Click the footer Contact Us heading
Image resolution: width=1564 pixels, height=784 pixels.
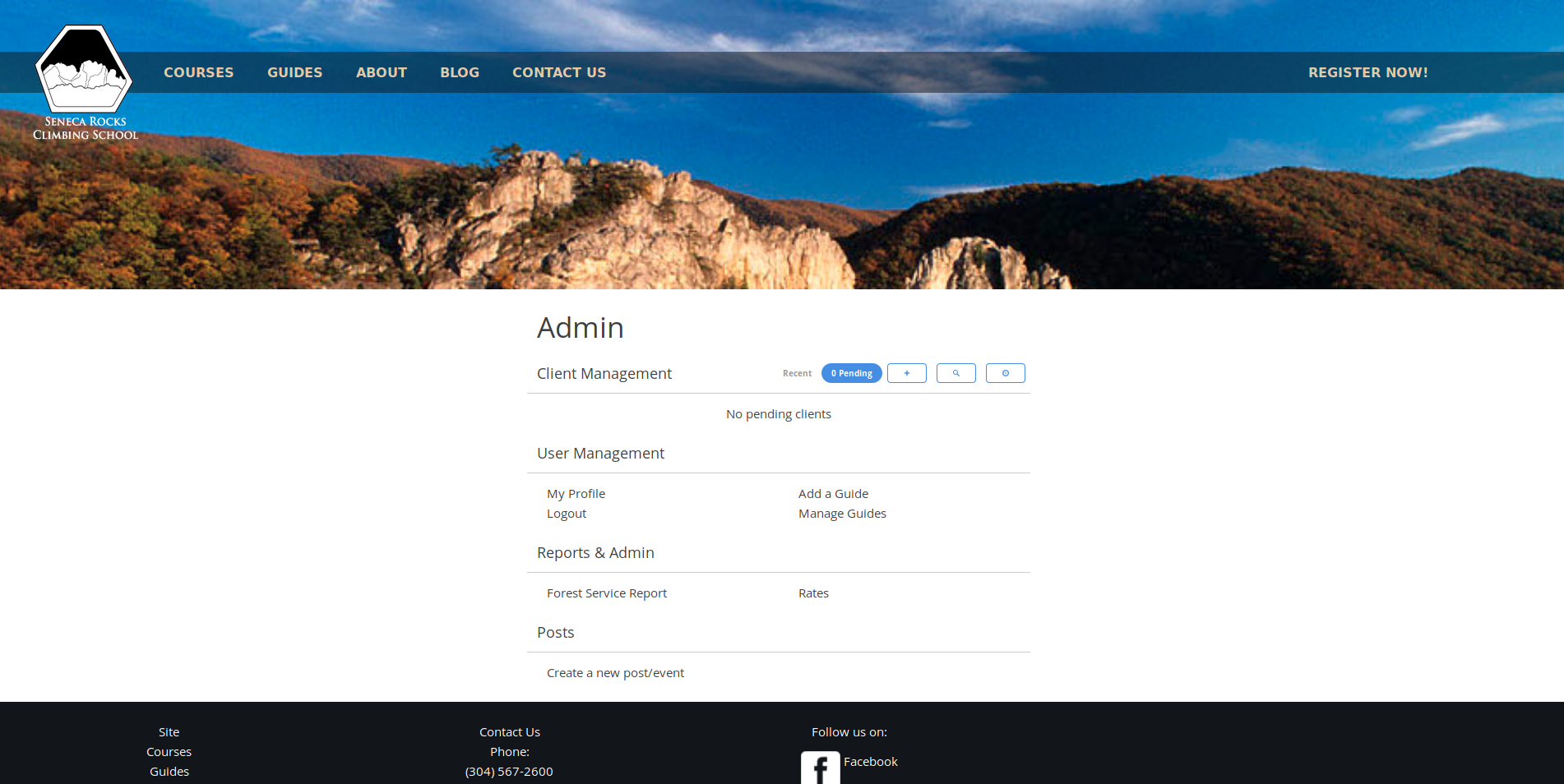tap(510, 732)
